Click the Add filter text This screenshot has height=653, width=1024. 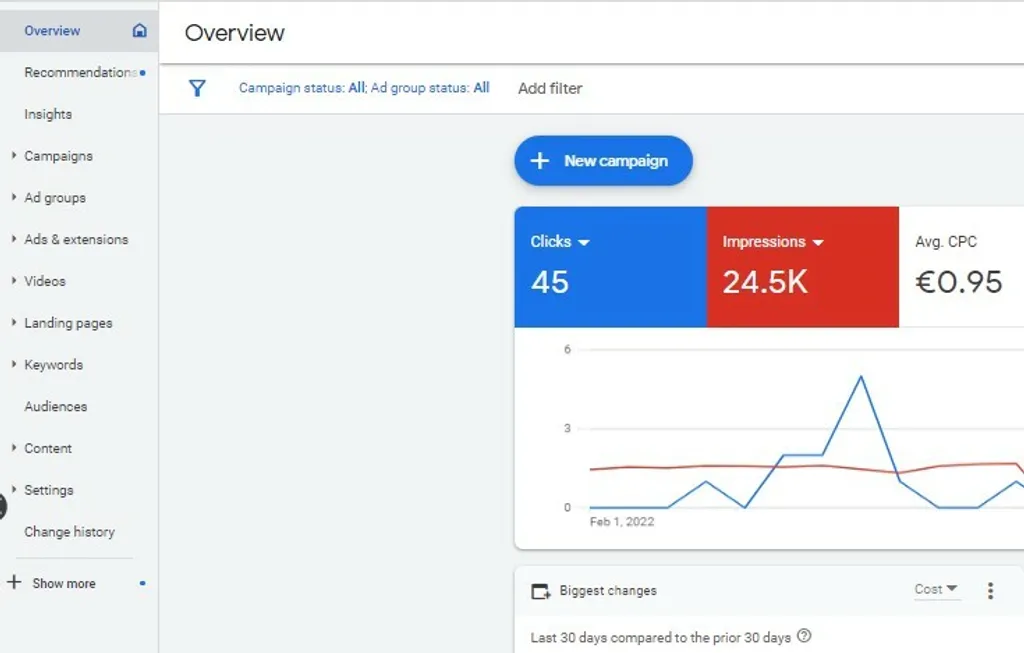coord(549,88)
